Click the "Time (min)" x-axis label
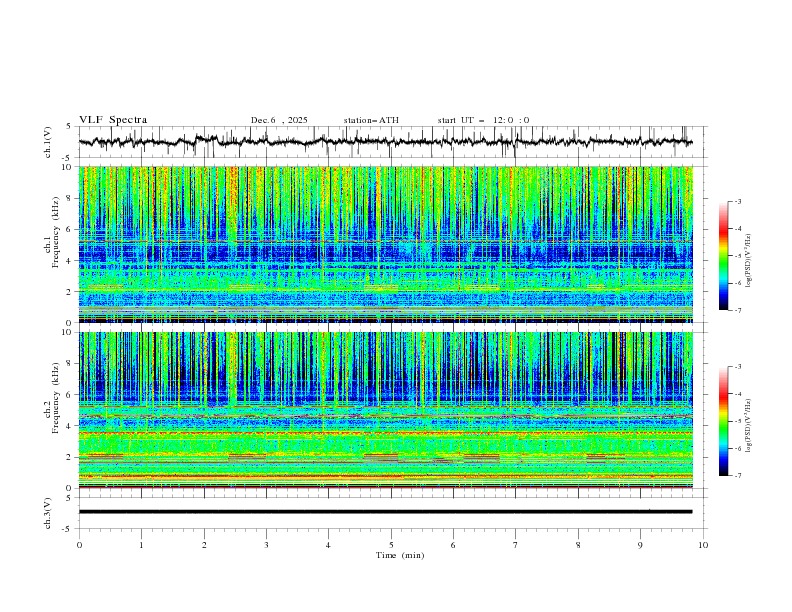The image size is (792, 612). [x=400, y=555]
